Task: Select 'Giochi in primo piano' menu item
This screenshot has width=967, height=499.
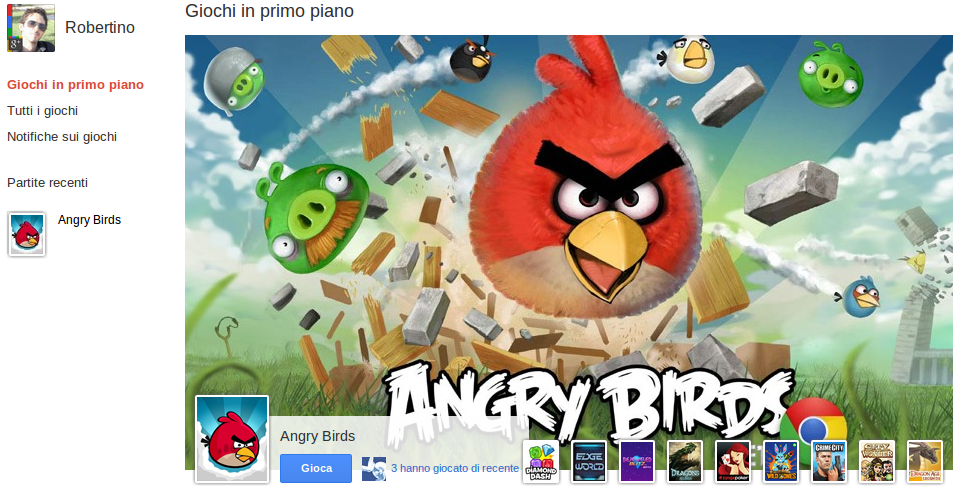Action: point(75,85)
